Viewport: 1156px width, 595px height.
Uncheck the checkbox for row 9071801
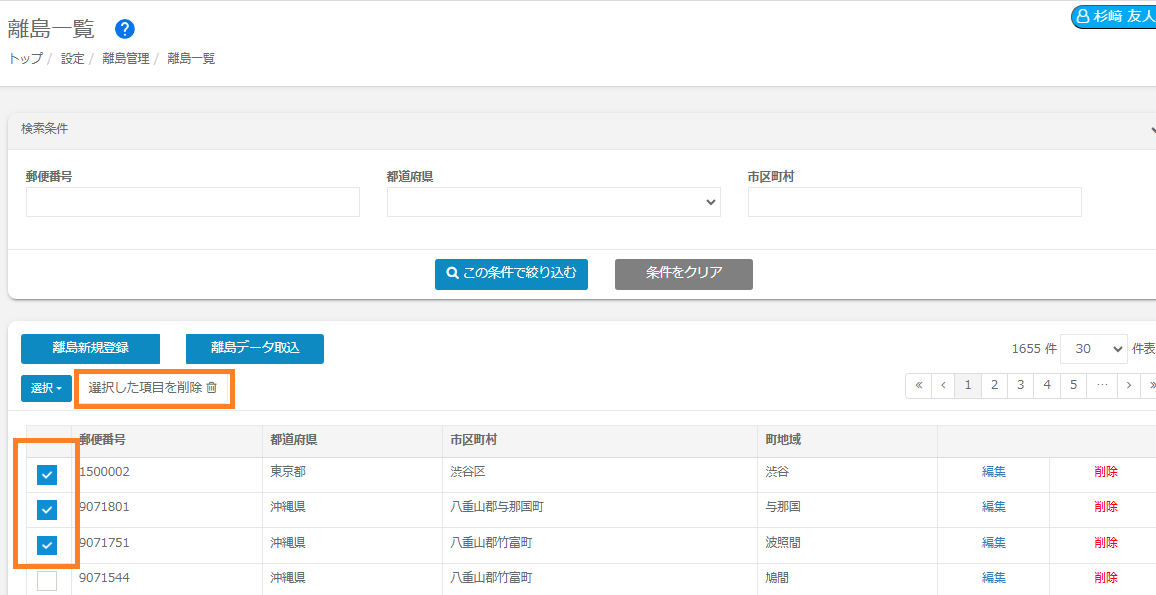click(x=47, y=510)
